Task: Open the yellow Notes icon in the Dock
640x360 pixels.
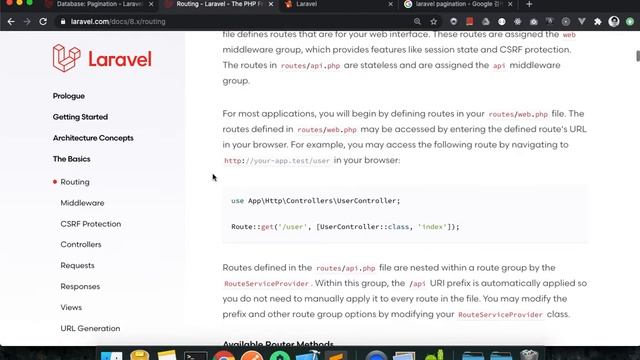Action: pyautogui.click(x=167, y=356)
